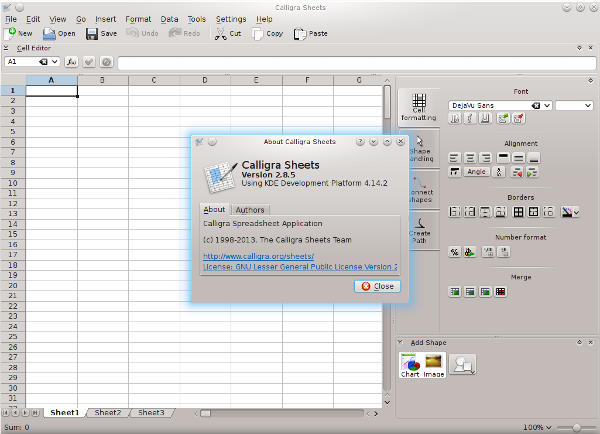The width and height of the screenshot is (600, 434).
Task: Toggle align left in Alignment section
Action: (x=454, y=158)
